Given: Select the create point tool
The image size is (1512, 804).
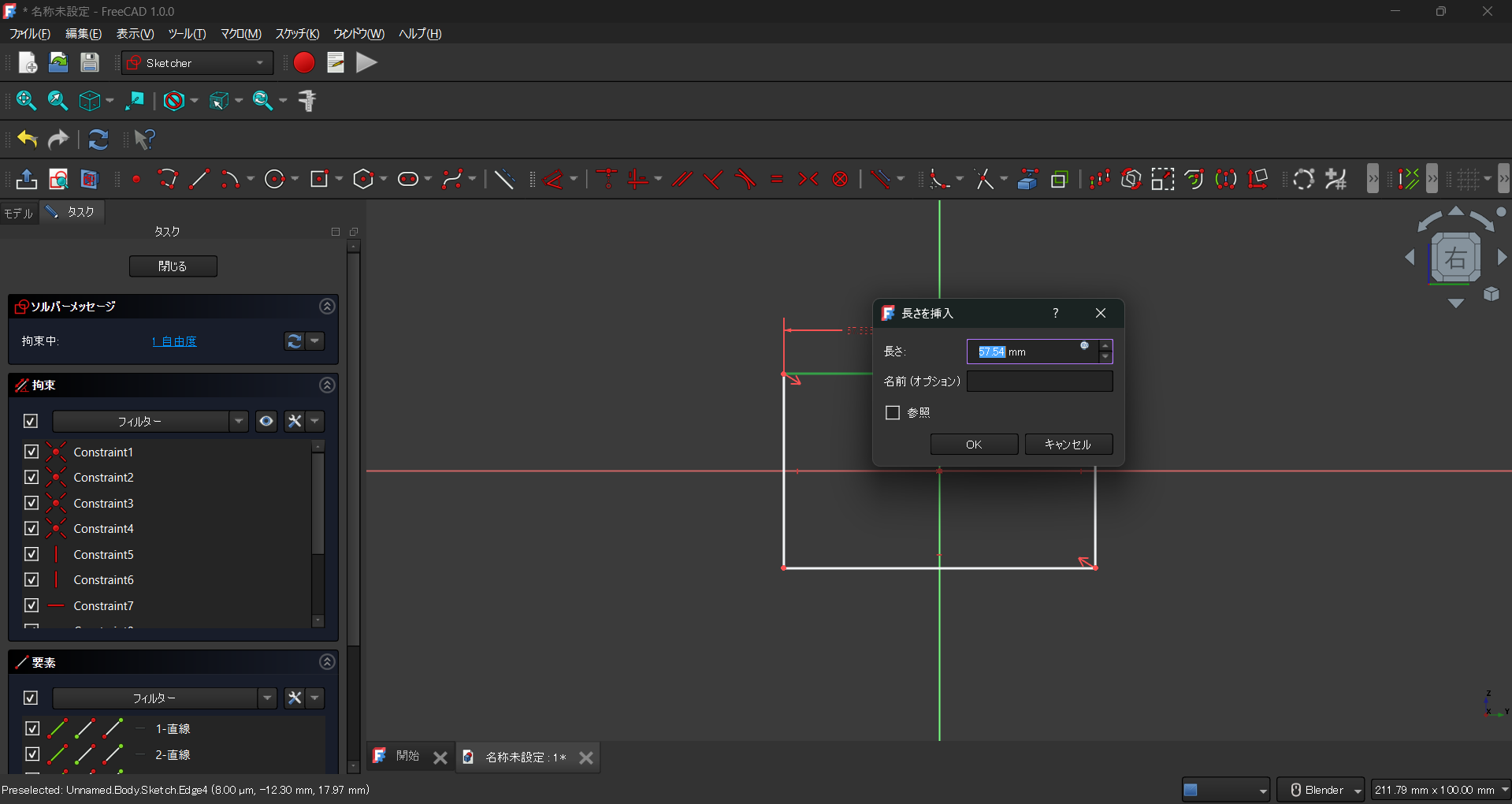Looking at the screenshot, I should click(136, 180).
